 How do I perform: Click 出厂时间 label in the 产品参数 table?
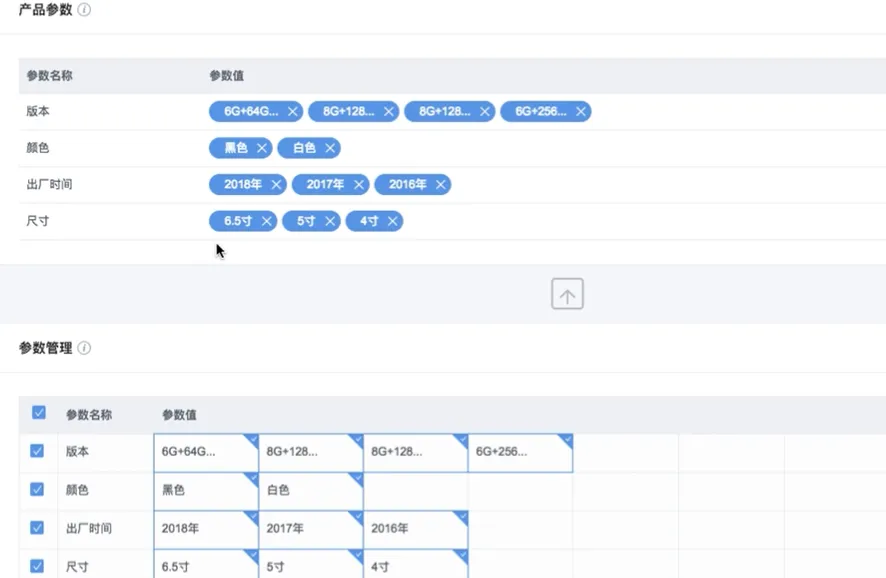(49, 185)
